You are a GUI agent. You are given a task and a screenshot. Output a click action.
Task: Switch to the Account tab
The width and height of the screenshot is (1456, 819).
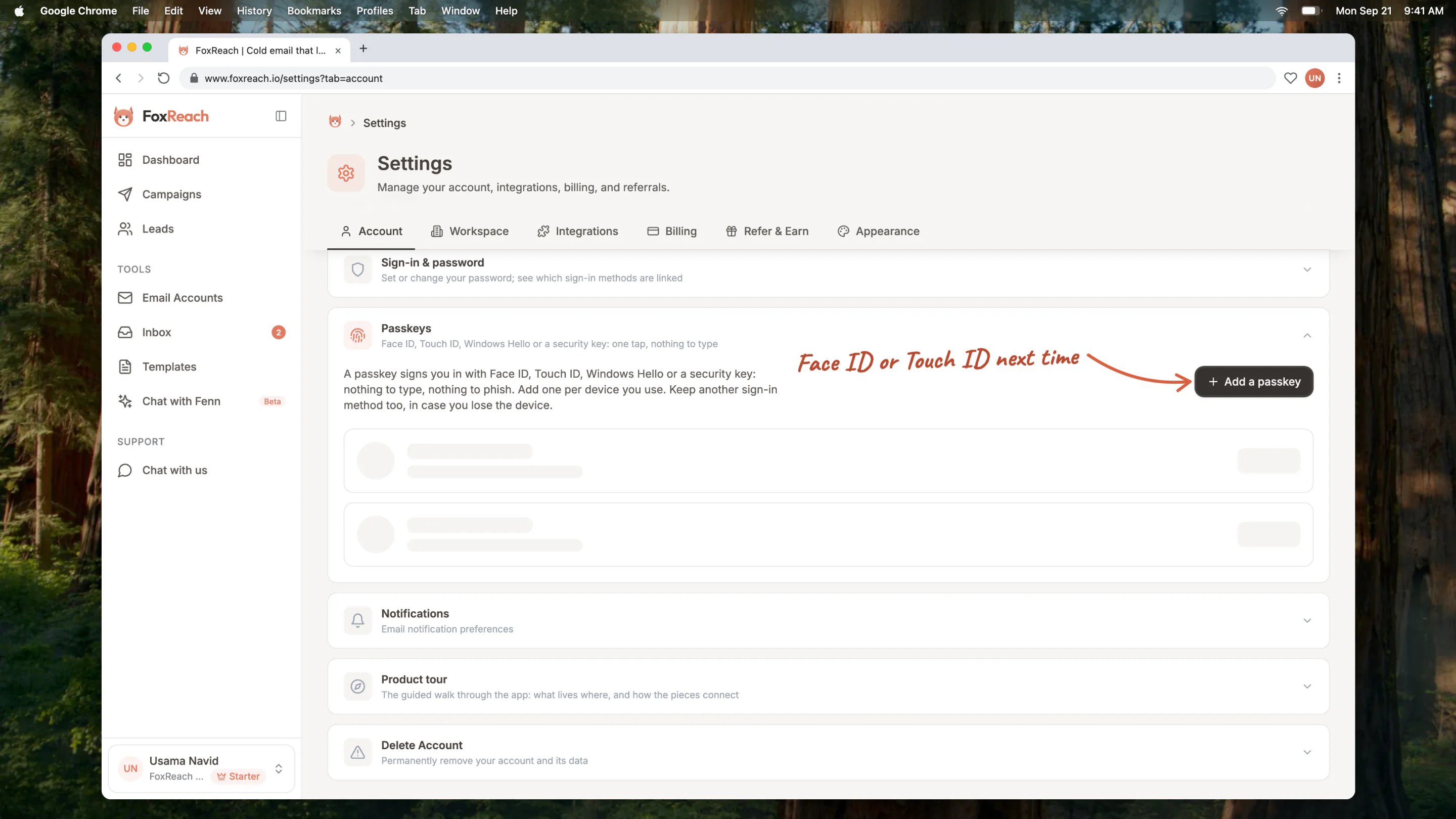click(x=372, y=231)
